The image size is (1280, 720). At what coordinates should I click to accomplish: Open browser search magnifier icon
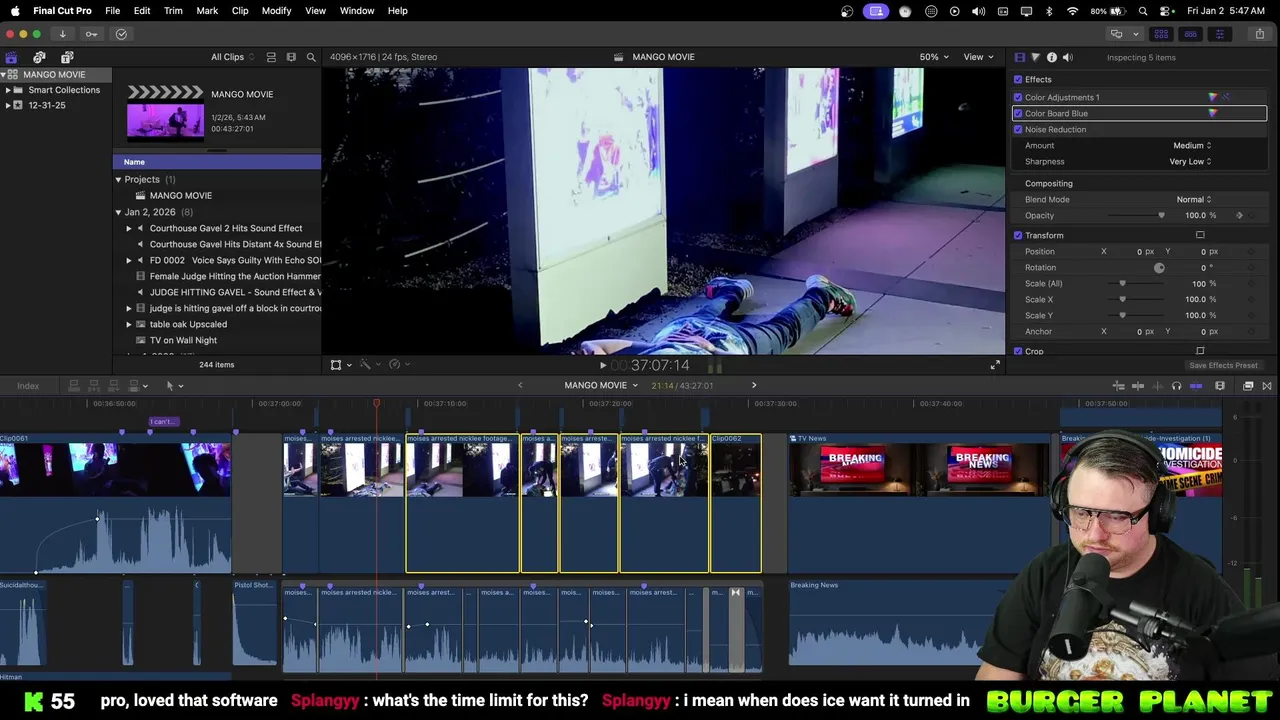[x=311, y=57]
